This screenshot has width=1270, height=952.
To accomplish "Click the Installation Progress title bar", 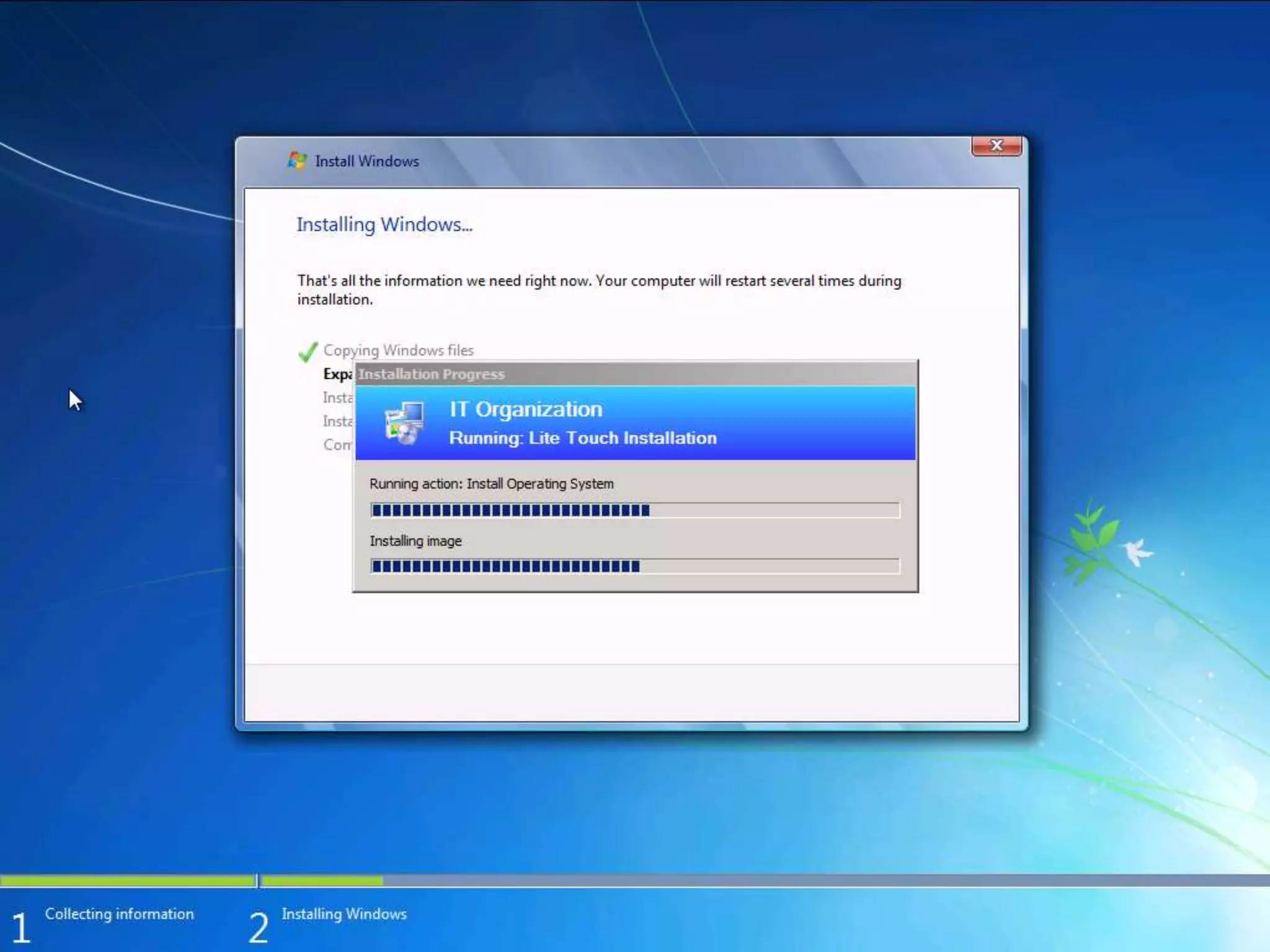I will coord(634,374).
